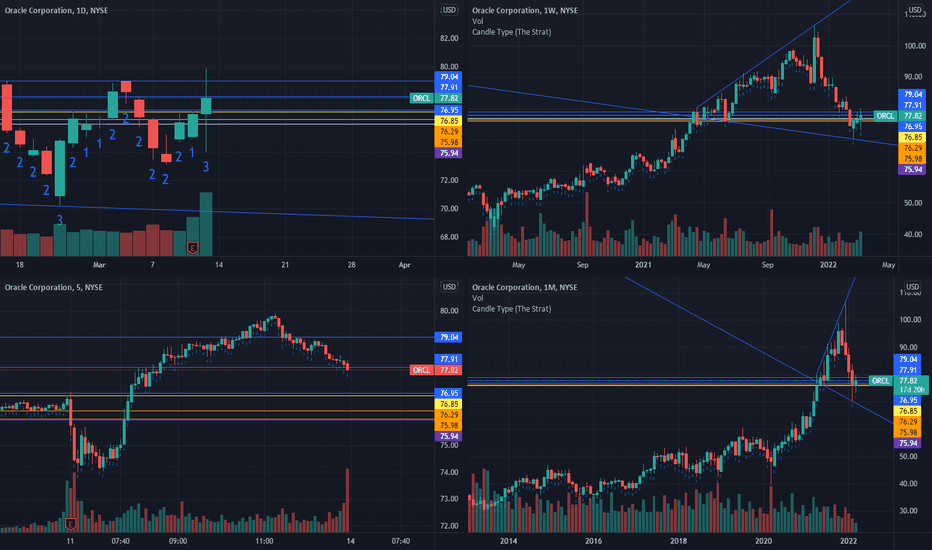
Task: Click the '11:00' label on the 5-minute time axis
Action: (x=265, y=541)
